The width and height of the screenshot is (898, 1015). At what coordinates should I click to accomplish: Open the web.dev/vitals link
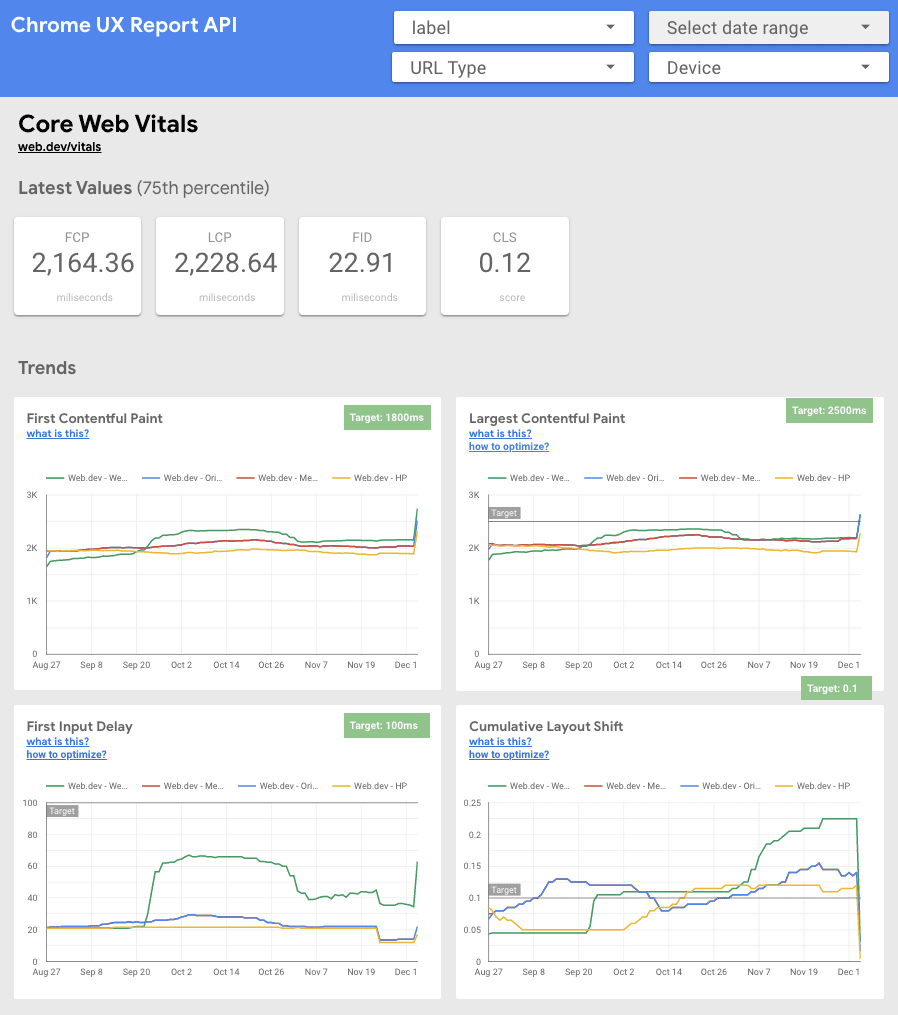[58, 146]
